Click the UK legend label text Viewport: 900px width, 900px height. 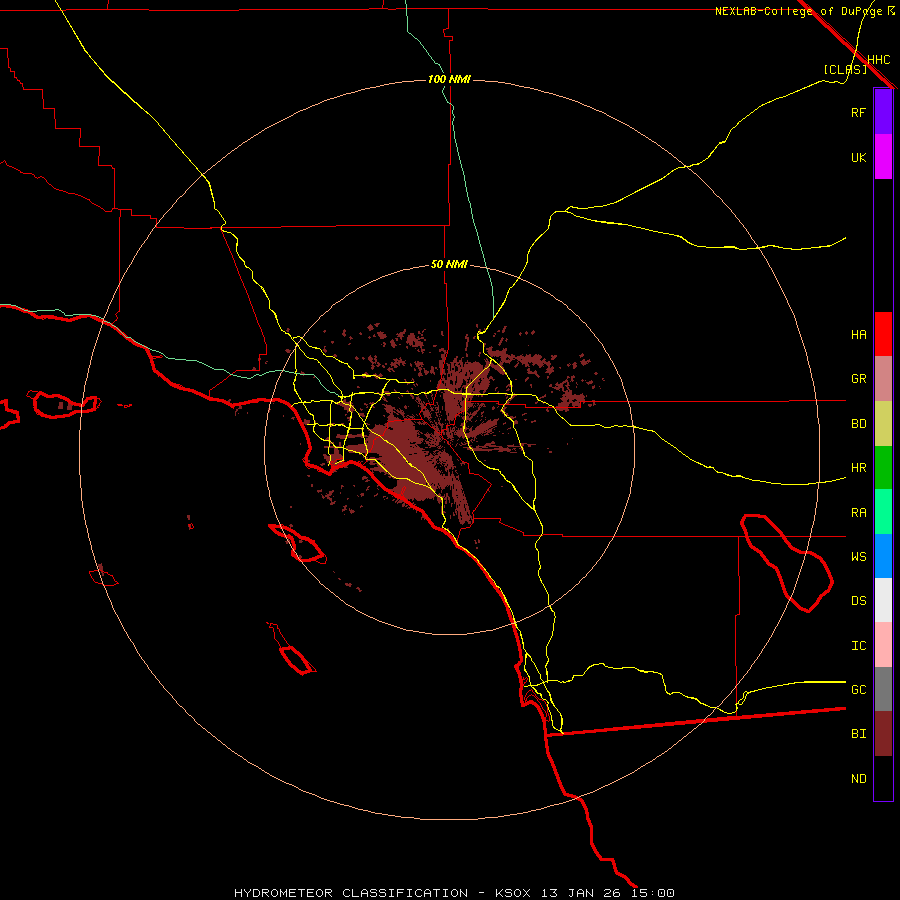pos(858,157)
